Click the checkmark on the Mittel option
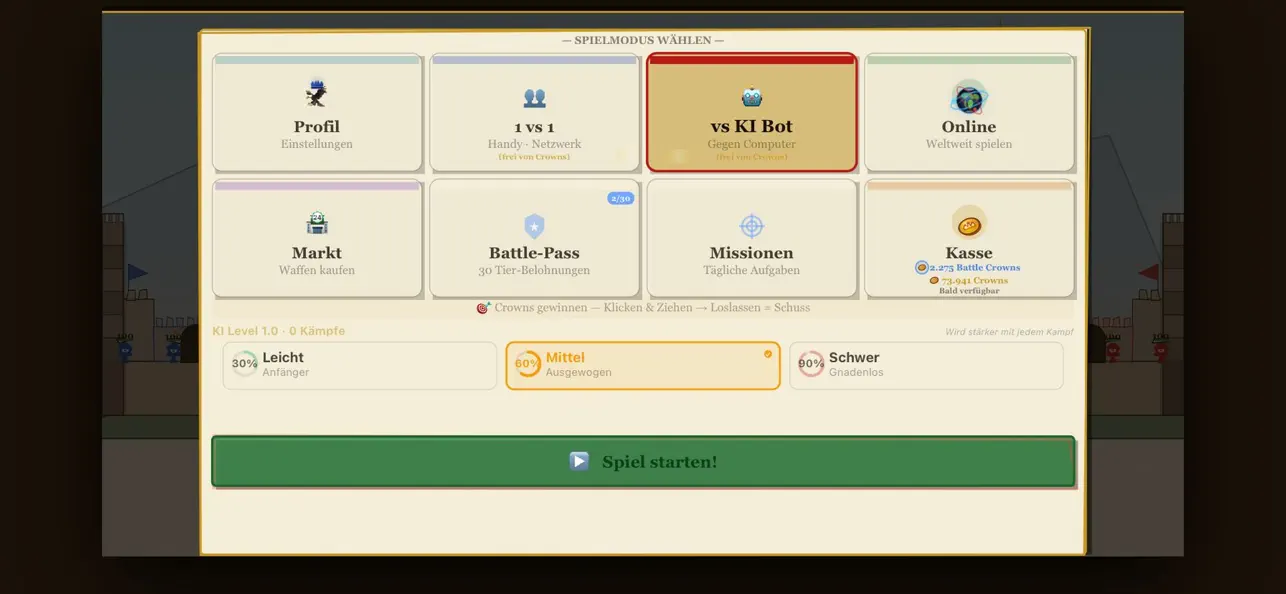Screen dimensions: 1286x594 (768, 354)
